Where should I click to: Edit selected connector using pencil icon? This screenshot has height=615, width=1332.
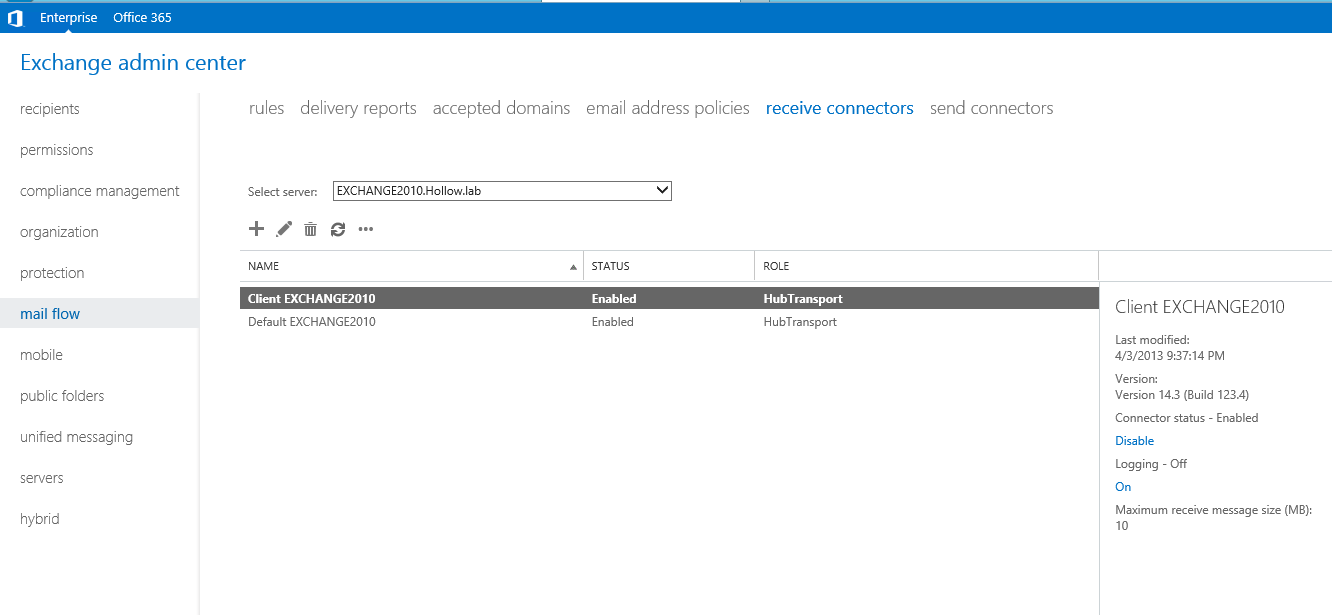click(284, 229)
